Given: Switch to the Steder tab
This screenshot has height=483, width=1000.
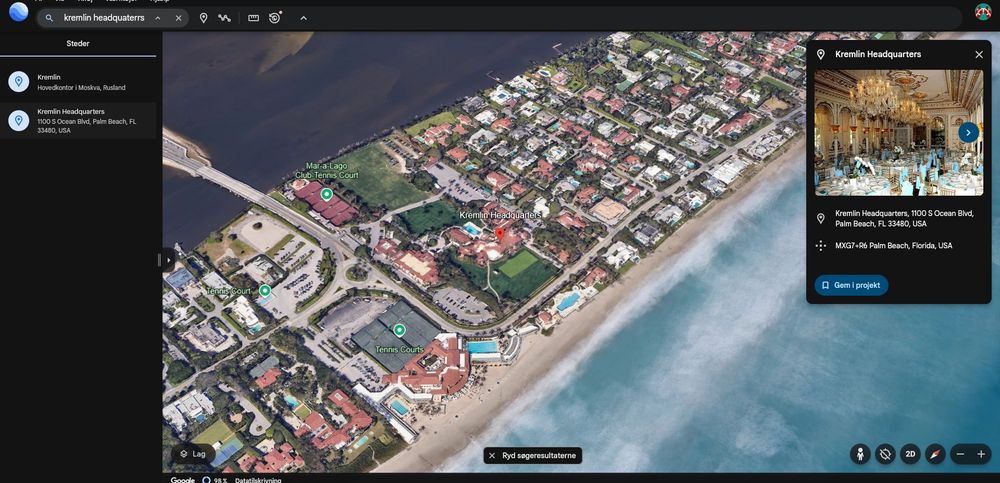Looking at the screenshot, I should coord(78,43).
